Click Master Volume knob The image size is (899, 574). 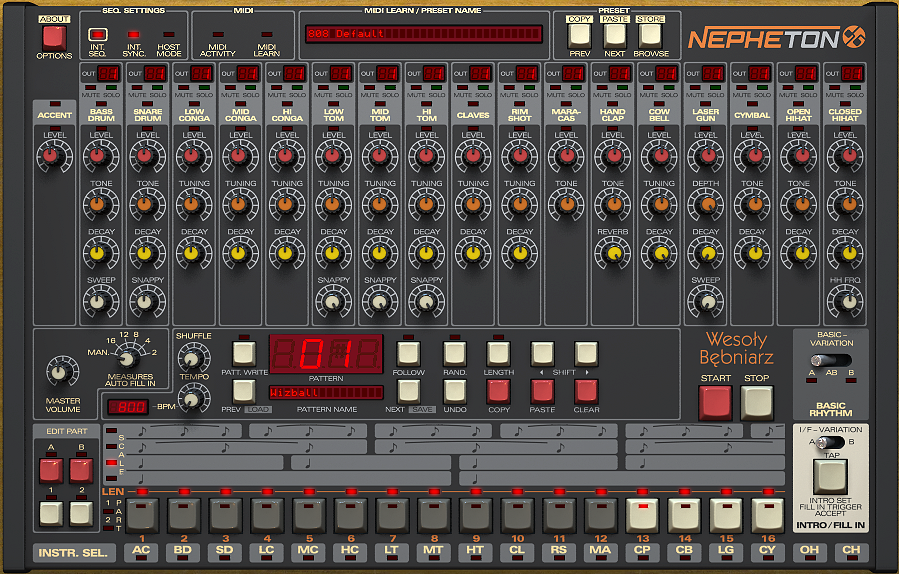[x=60, y=373]
